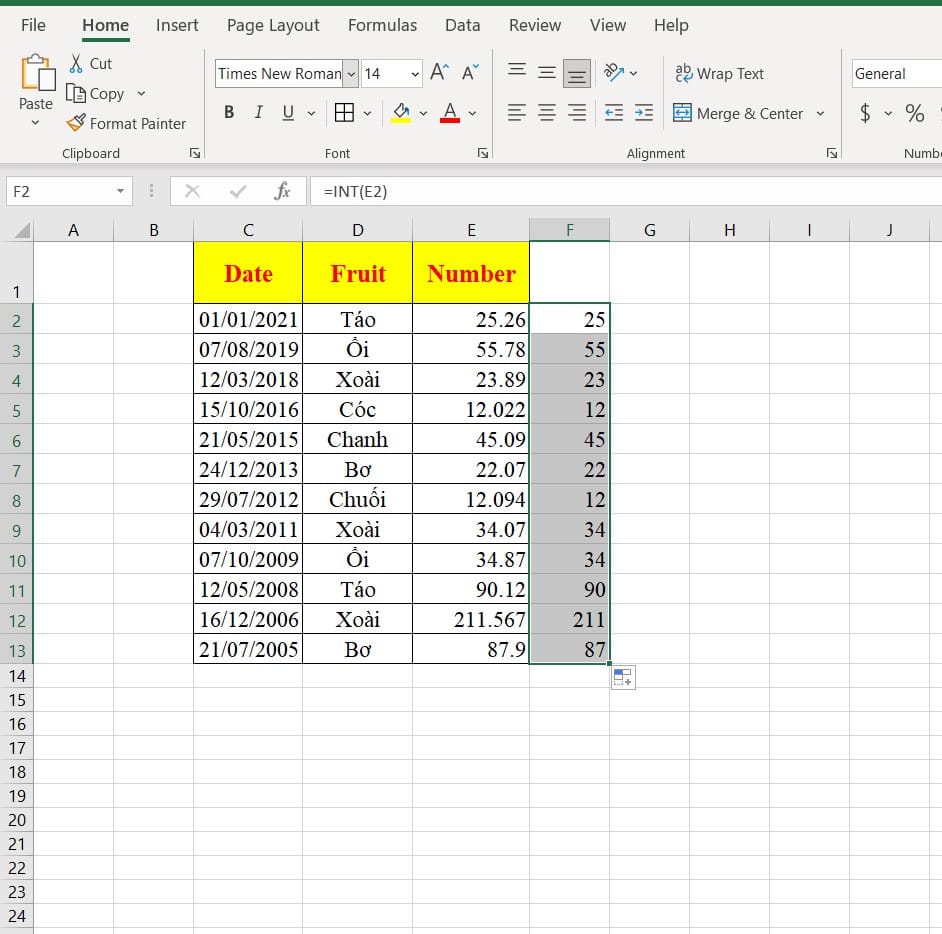Viewport: 942px width, 934px height.
Task: Enable Bottom Align vertical alignment
Action: tap(577, 73)
